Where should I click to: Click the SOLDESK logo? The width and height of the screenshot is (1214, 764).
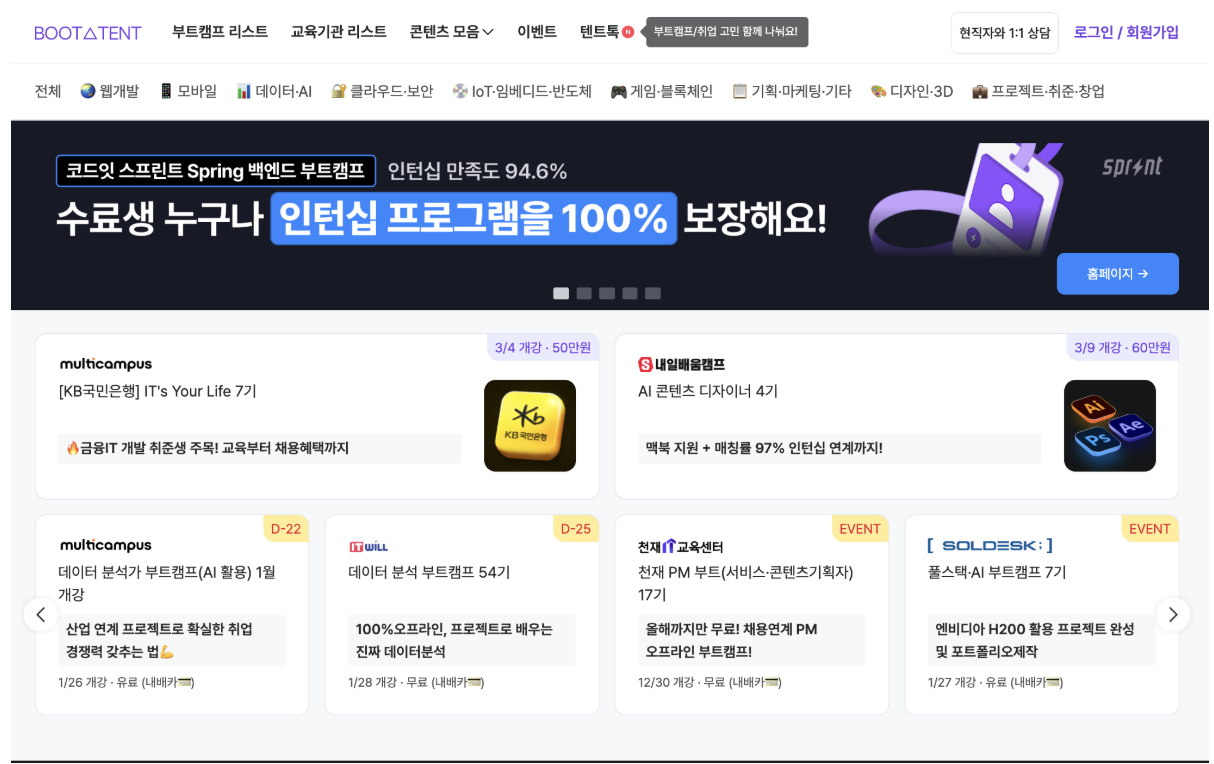point(990,545)
